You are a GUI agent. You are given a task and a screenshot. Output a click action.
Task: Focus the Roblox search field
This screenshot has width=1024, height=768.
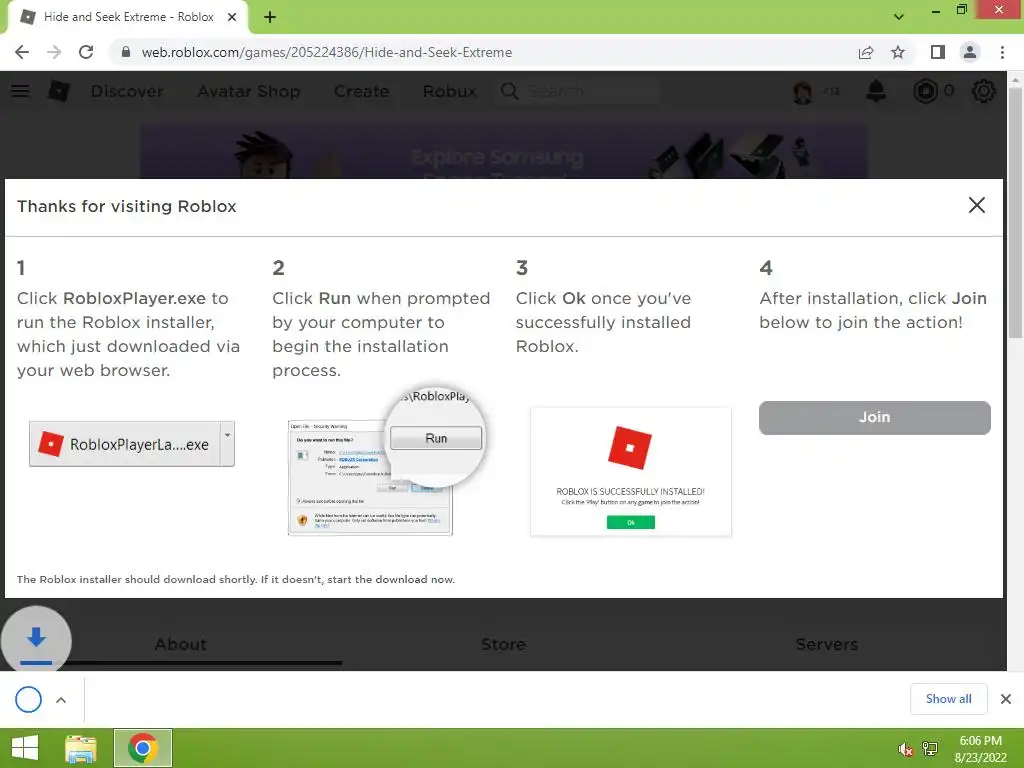click(579, 91)
